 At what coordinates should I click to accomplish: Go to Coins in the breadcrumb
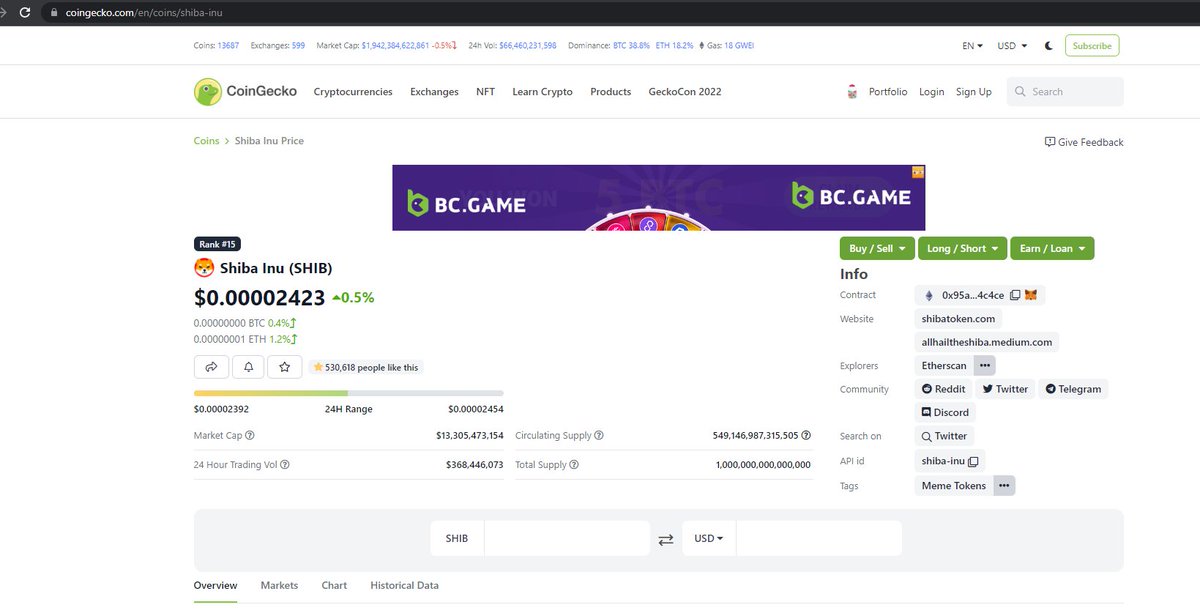206,141
